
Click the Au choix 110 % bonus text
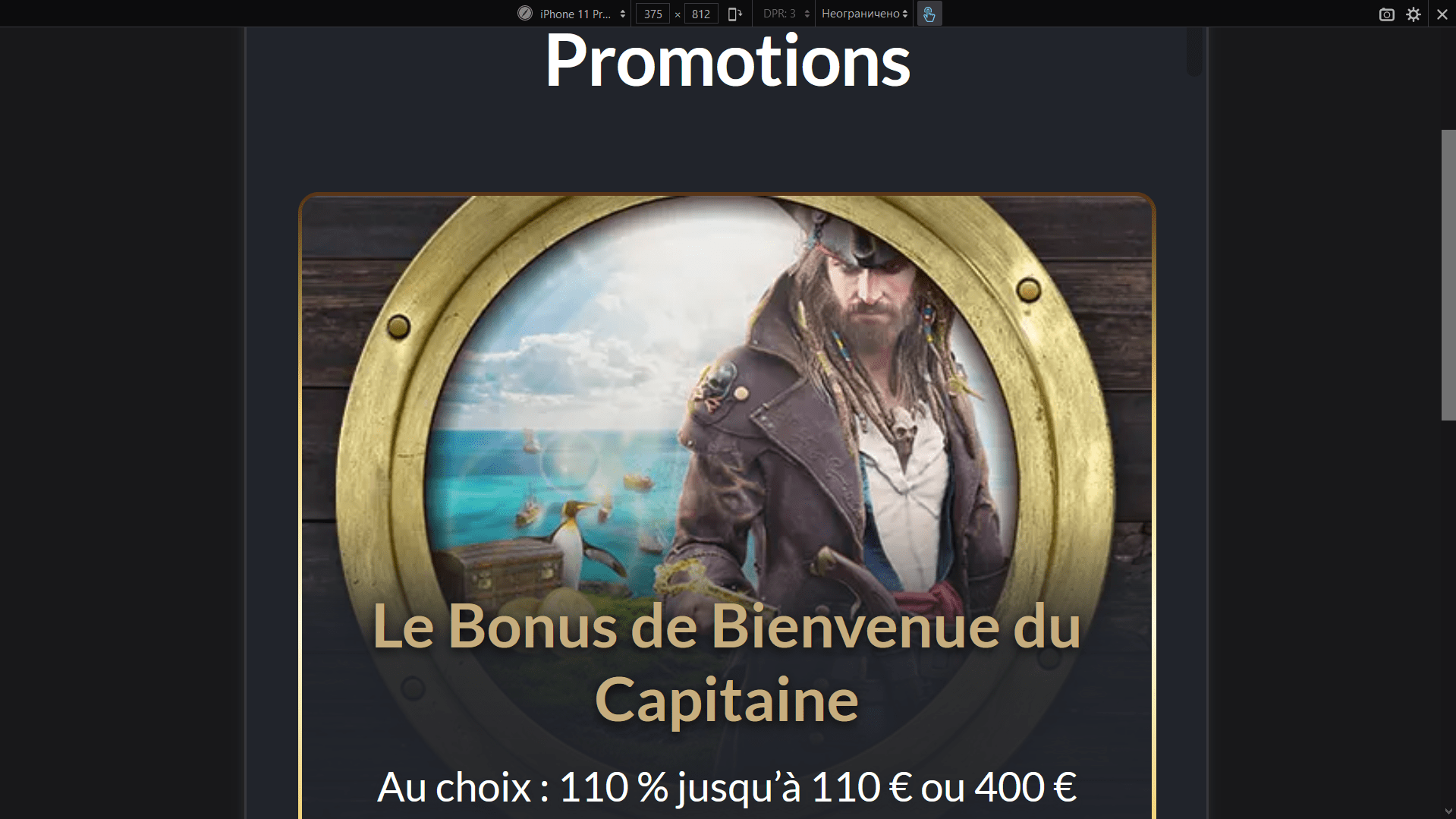pos(727,787)
